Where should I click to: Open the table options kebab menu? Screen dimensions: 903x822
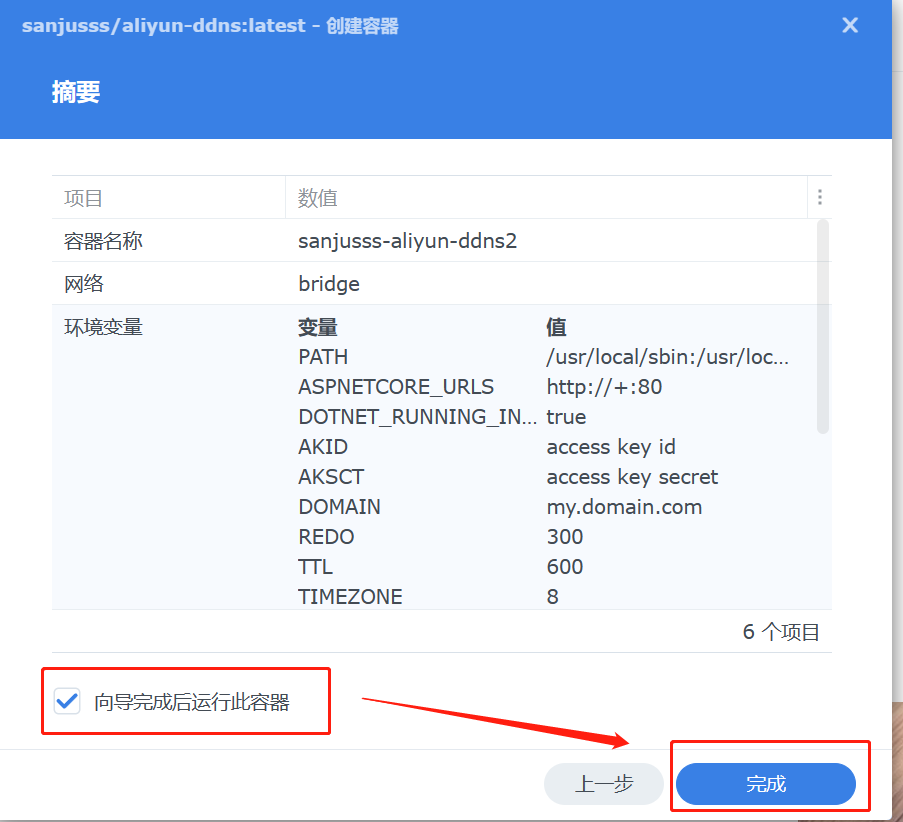point(819,197)
